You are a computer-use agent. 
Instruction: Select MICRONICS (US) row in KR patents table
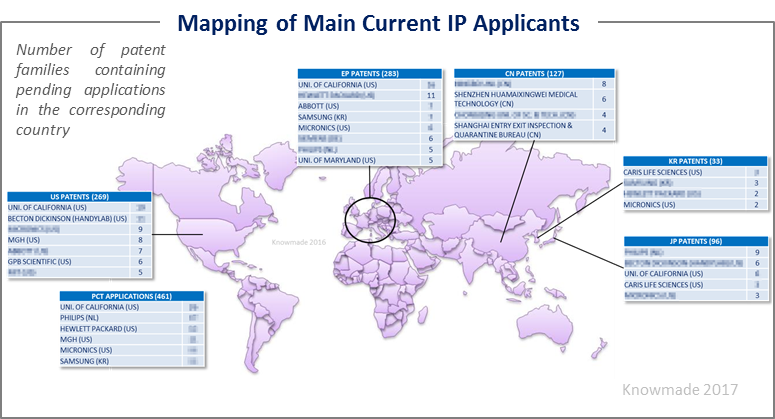(695, 205)
